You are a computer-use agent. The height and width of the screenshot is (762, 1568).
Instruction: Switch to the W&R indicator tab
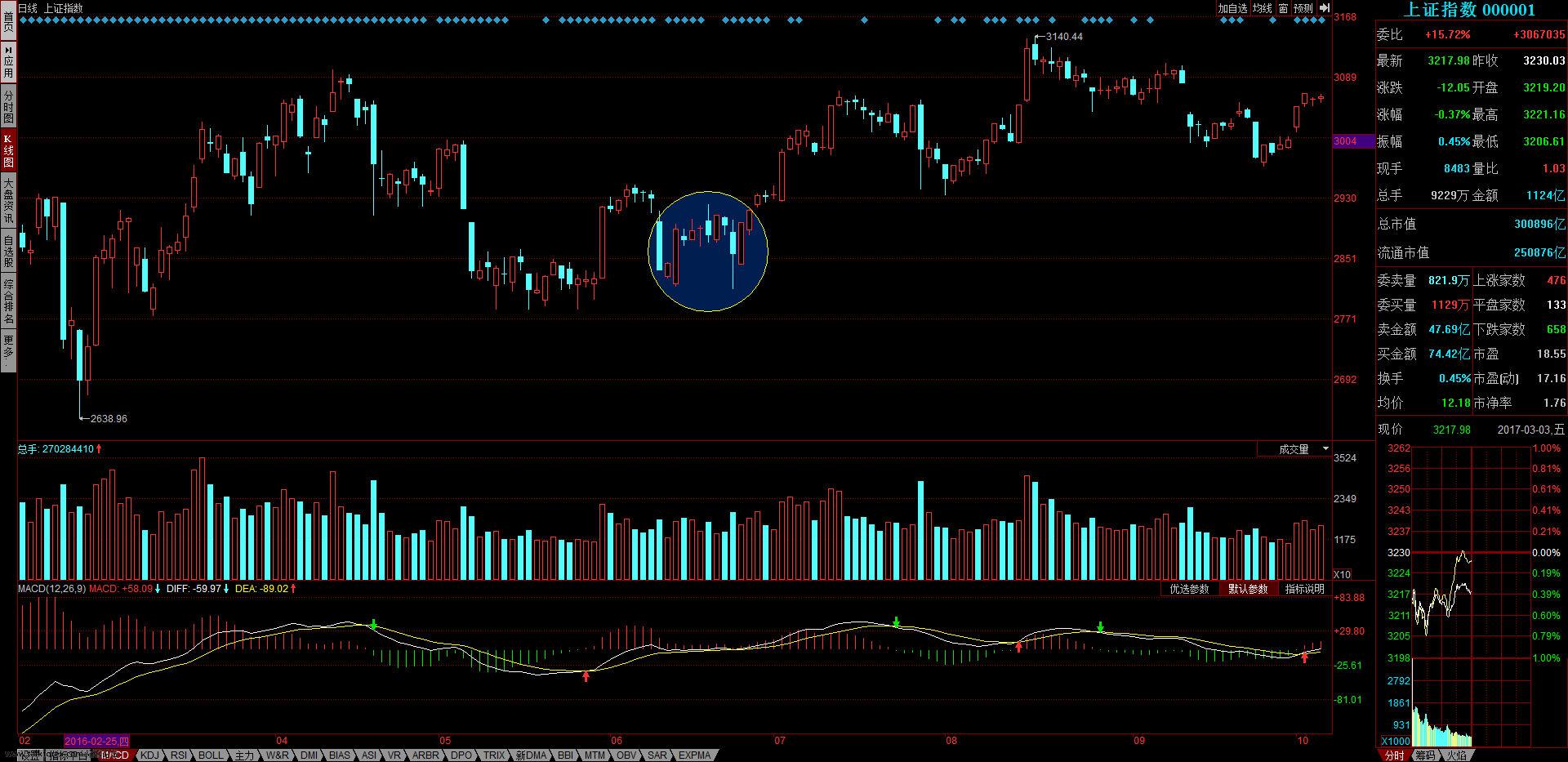click(278, 755)
